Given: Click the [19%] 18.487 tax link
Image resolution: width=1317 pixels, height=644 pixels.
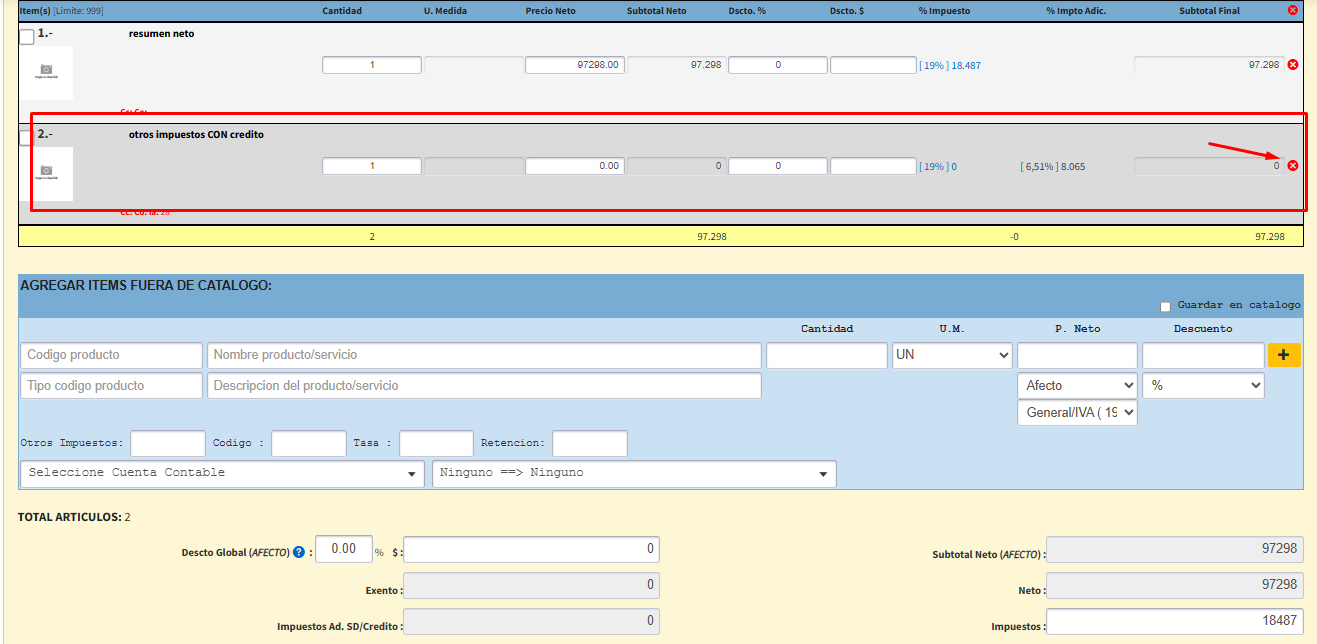Looking at the screenshot, I should 949,66.
